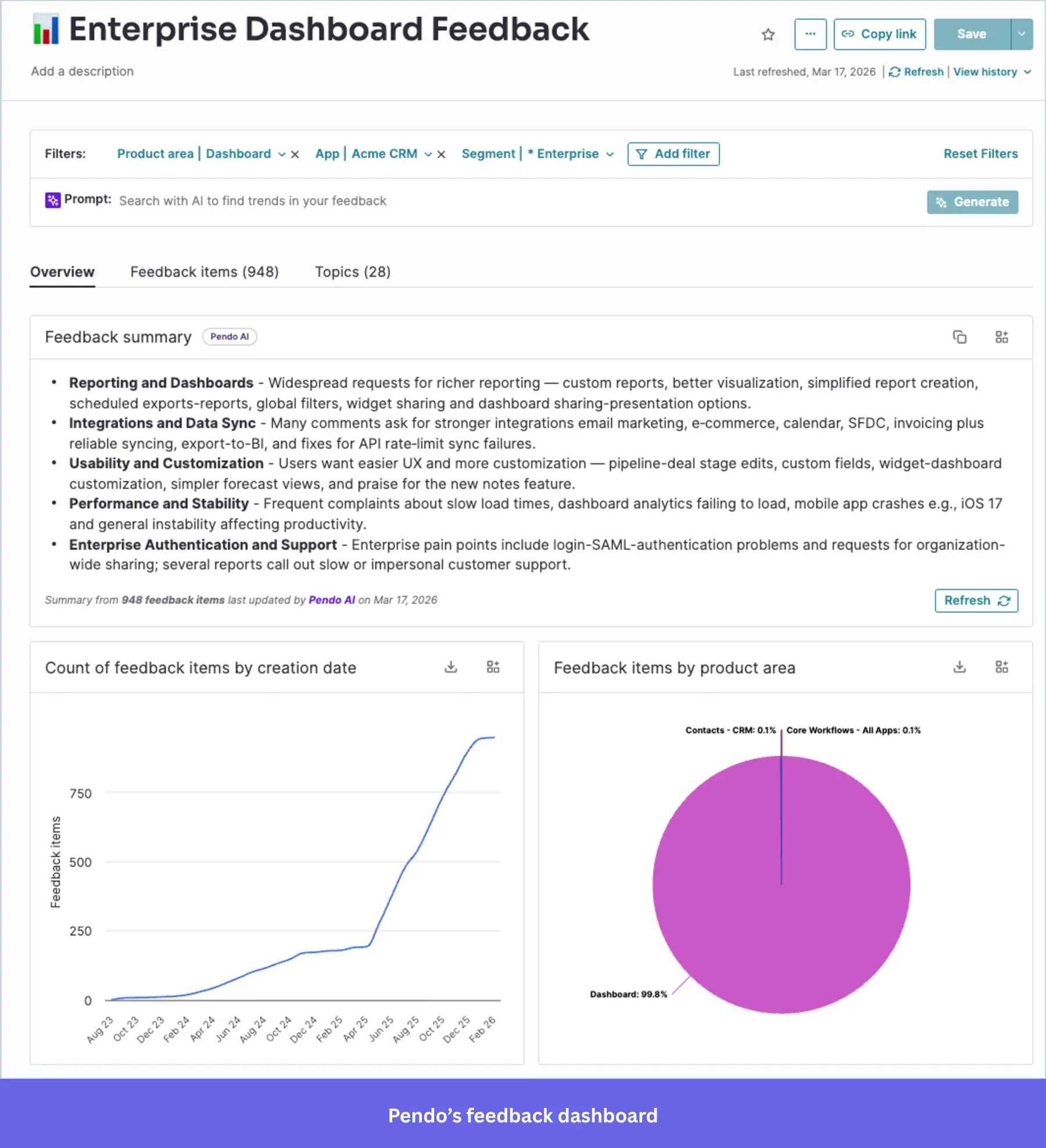Click the Generate button
Screen dimensions: 1046x1148
click(972, 202)
